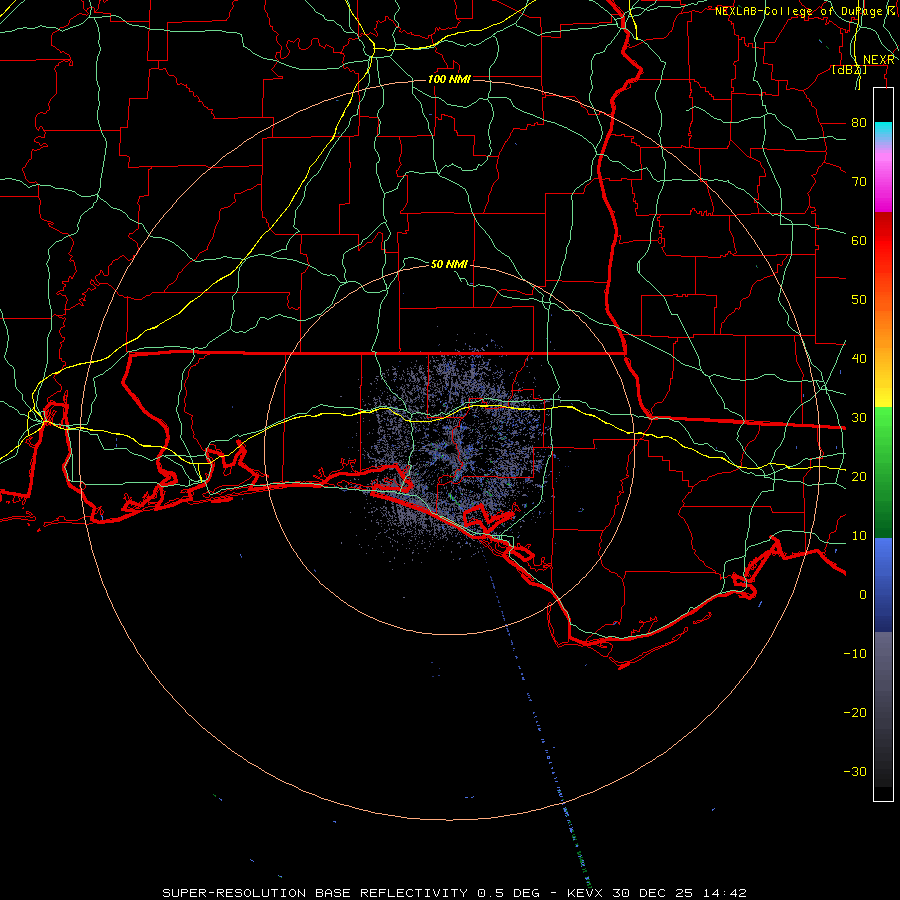Click the NEXR label above the color scale

point(878,60)
